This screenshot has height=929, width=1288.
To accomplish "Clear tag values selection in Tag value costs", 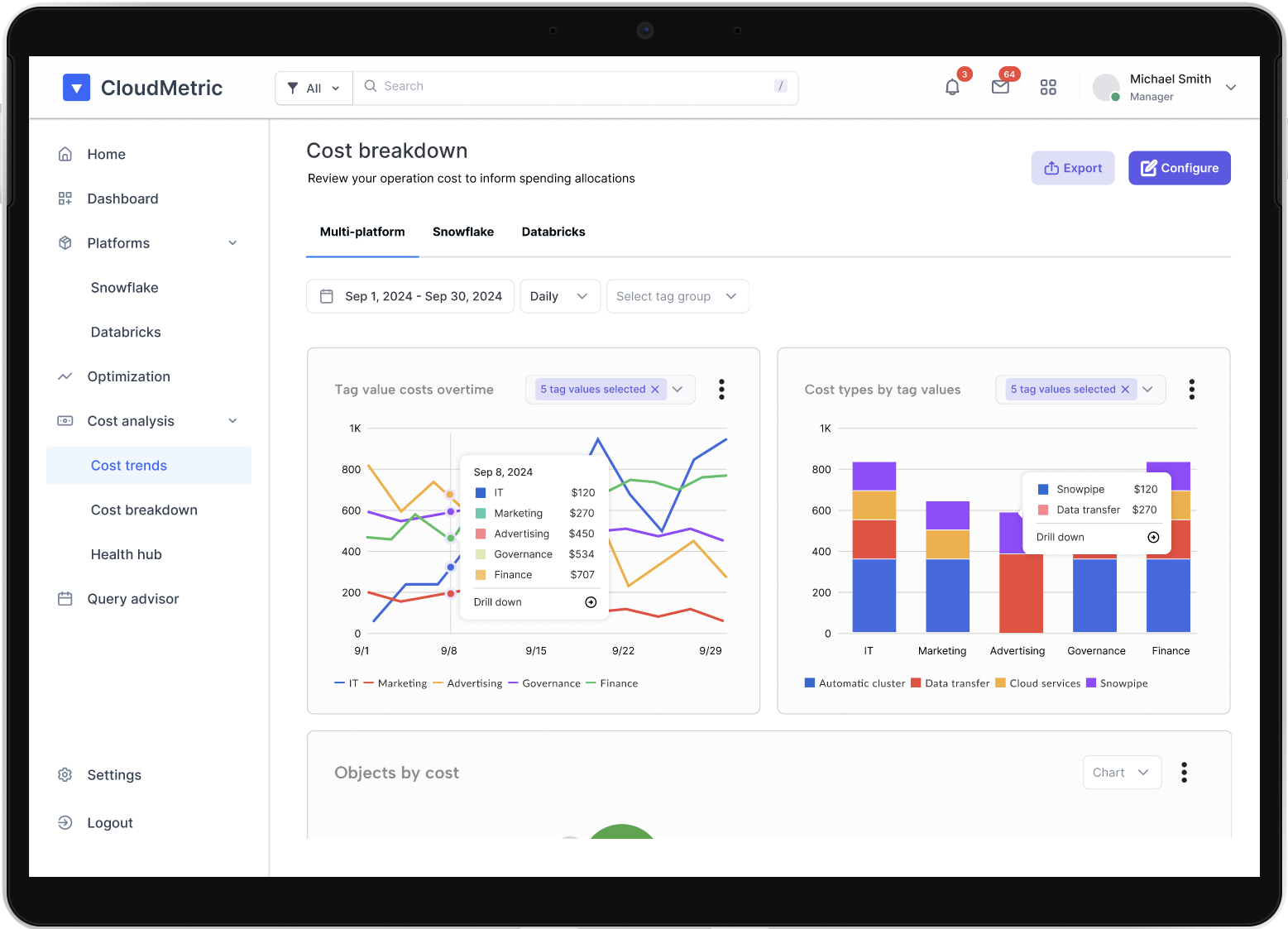I will coord(655,390).
